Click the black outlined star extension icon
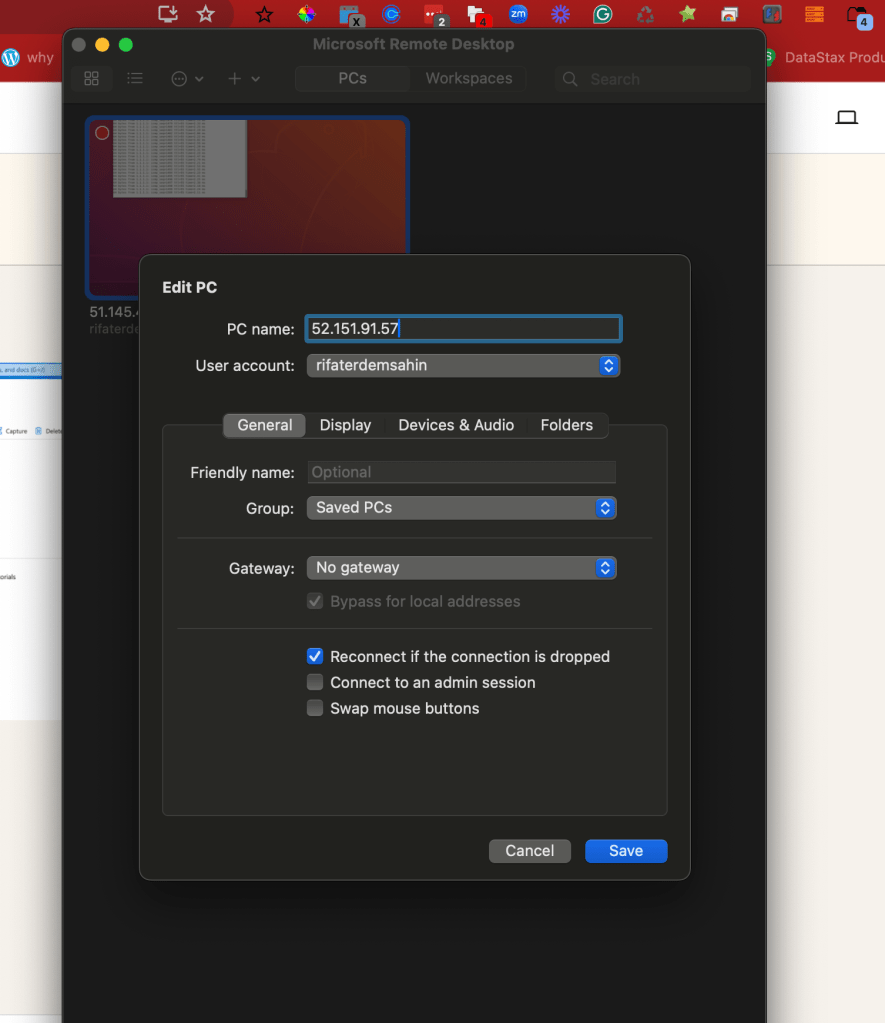 264,14
